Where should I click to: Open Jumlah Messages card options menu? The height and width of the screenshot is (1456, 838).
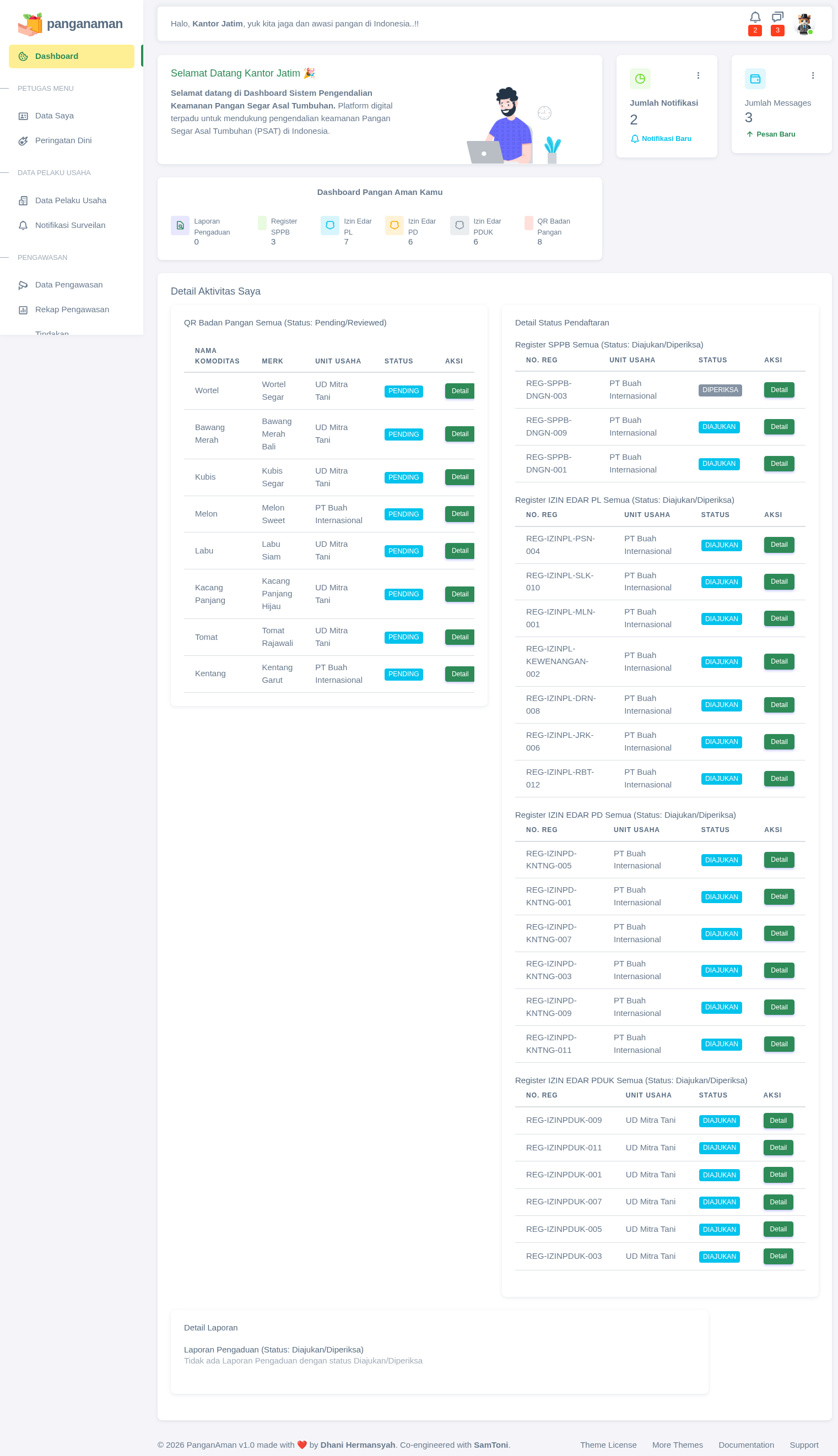point(812,75)
